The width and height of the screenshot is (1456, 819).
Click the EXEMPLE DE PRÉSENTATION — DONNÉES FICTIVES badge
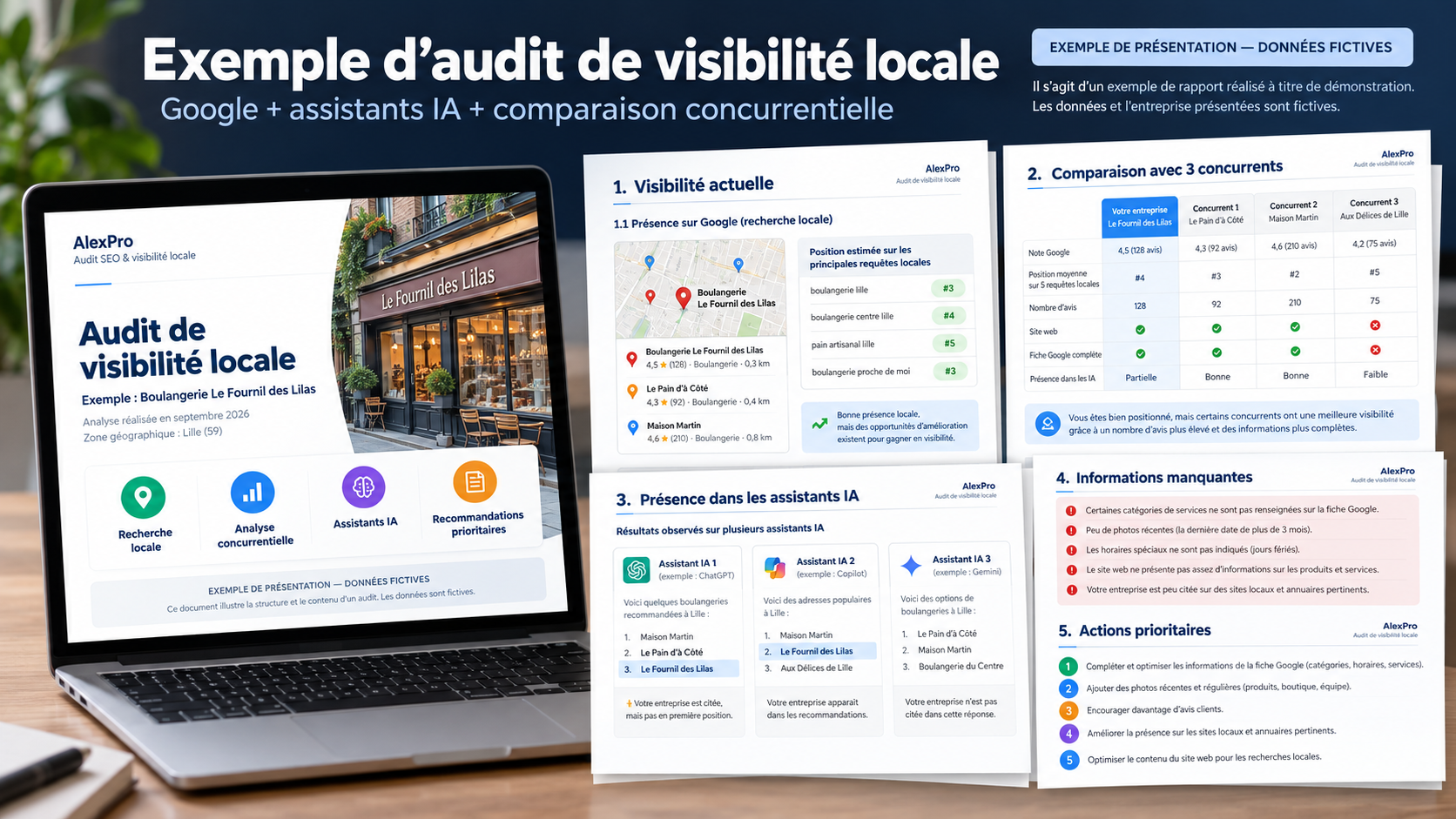[x=1221, y=47]
